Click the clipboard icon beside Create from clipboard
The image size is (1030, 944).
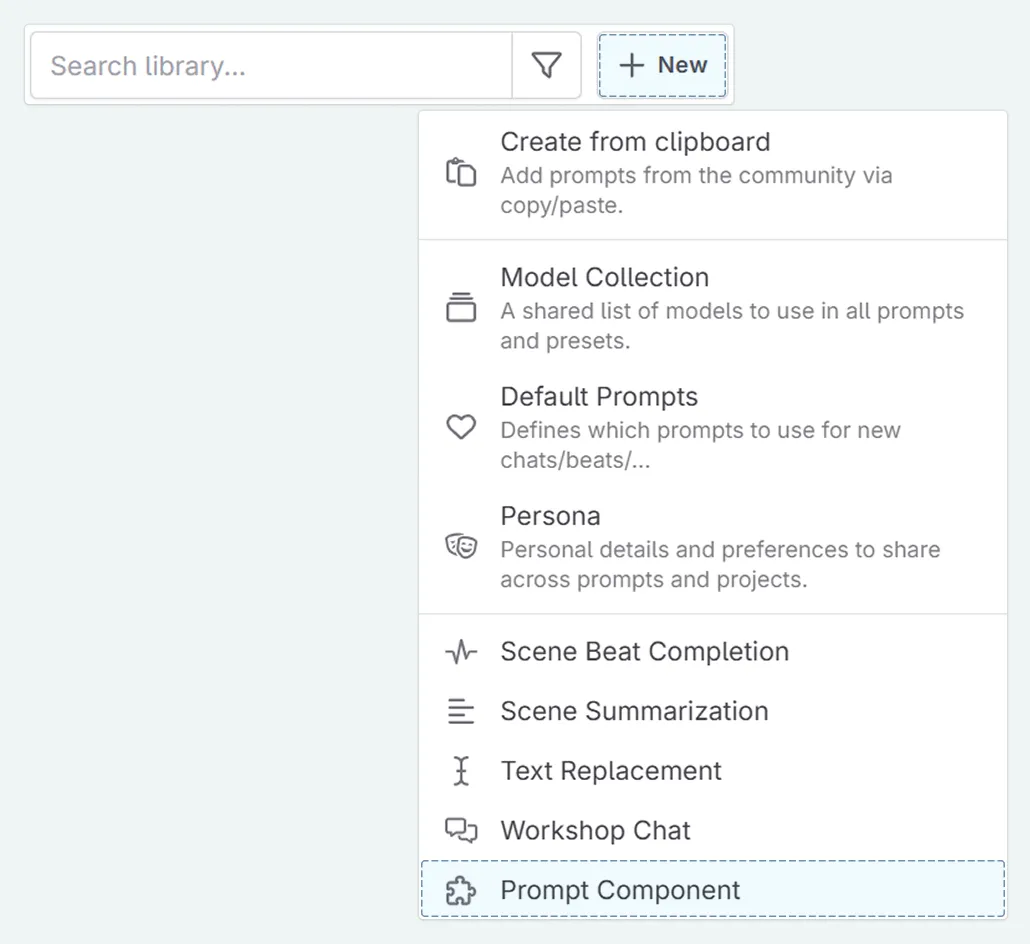[x=460, y=172]
